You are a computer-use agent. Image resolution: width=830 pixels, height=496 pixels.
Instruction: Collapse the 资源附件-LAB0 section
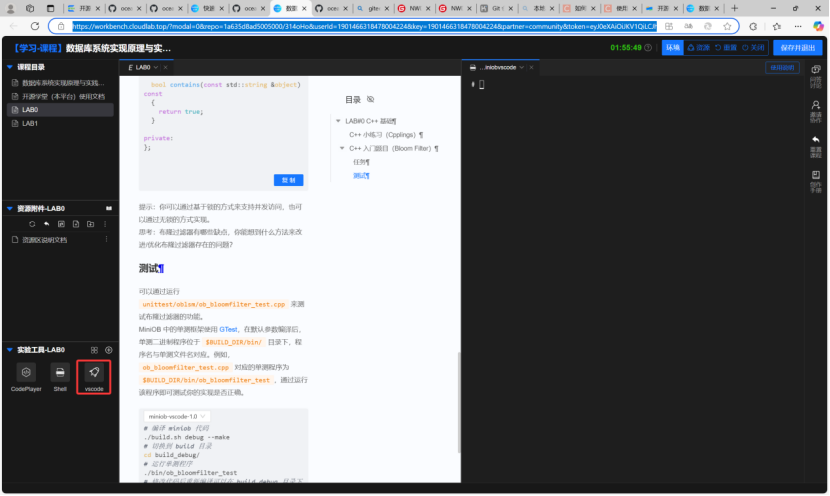(10, 209)
